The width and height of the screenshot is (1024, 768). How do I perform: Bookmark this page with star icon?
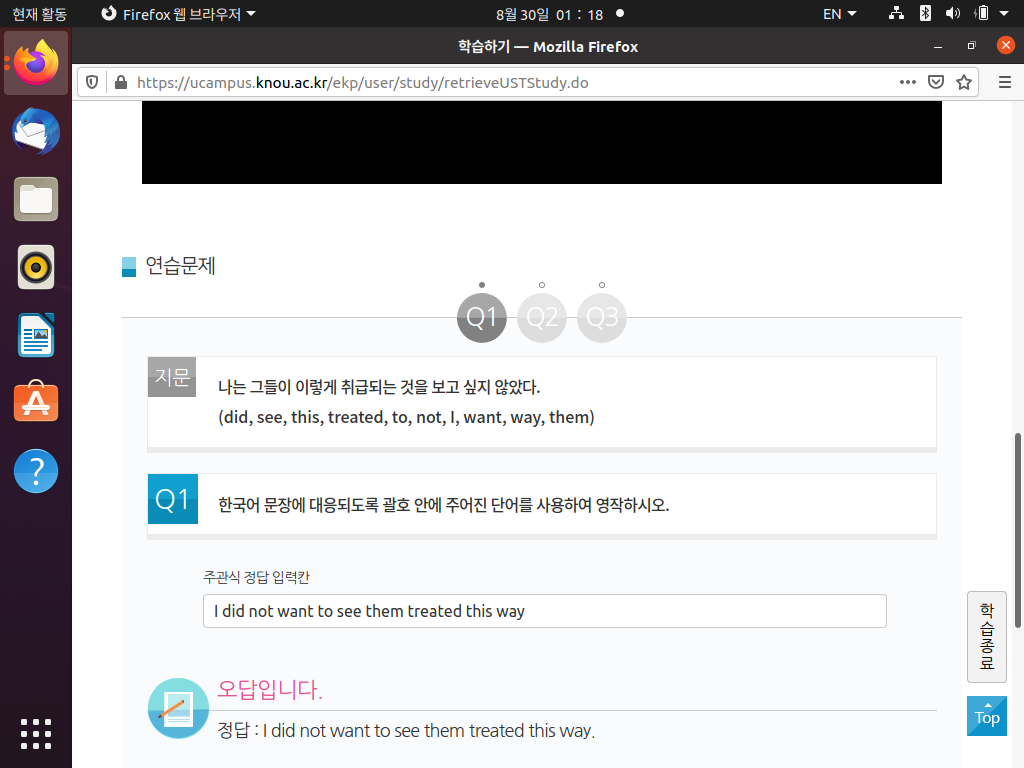[964, 83]
